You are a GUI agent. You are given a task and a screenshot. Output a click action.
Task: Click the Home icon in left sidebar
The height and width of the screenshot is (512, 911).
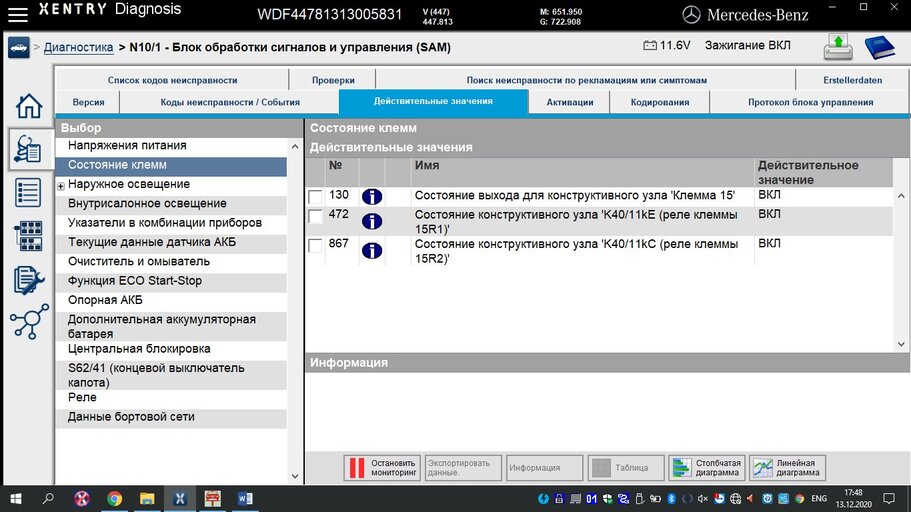tap(29, 105)
